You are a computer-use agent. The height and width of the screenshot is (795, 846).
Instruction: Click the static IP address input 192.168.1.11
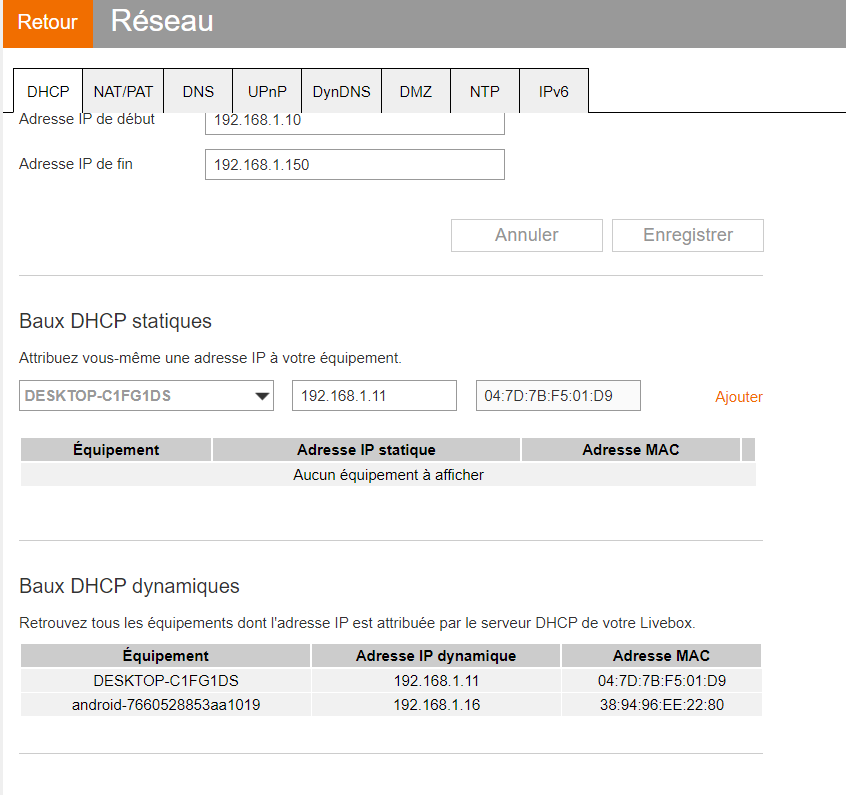tap(374, 395)
